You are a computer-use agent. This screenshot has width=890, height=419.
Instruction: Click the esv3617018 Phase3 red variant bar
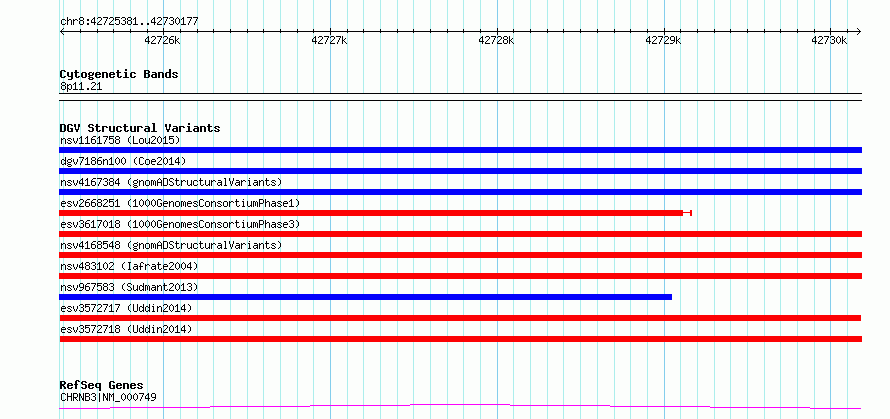pyautogui.click(x=460, y=234)
